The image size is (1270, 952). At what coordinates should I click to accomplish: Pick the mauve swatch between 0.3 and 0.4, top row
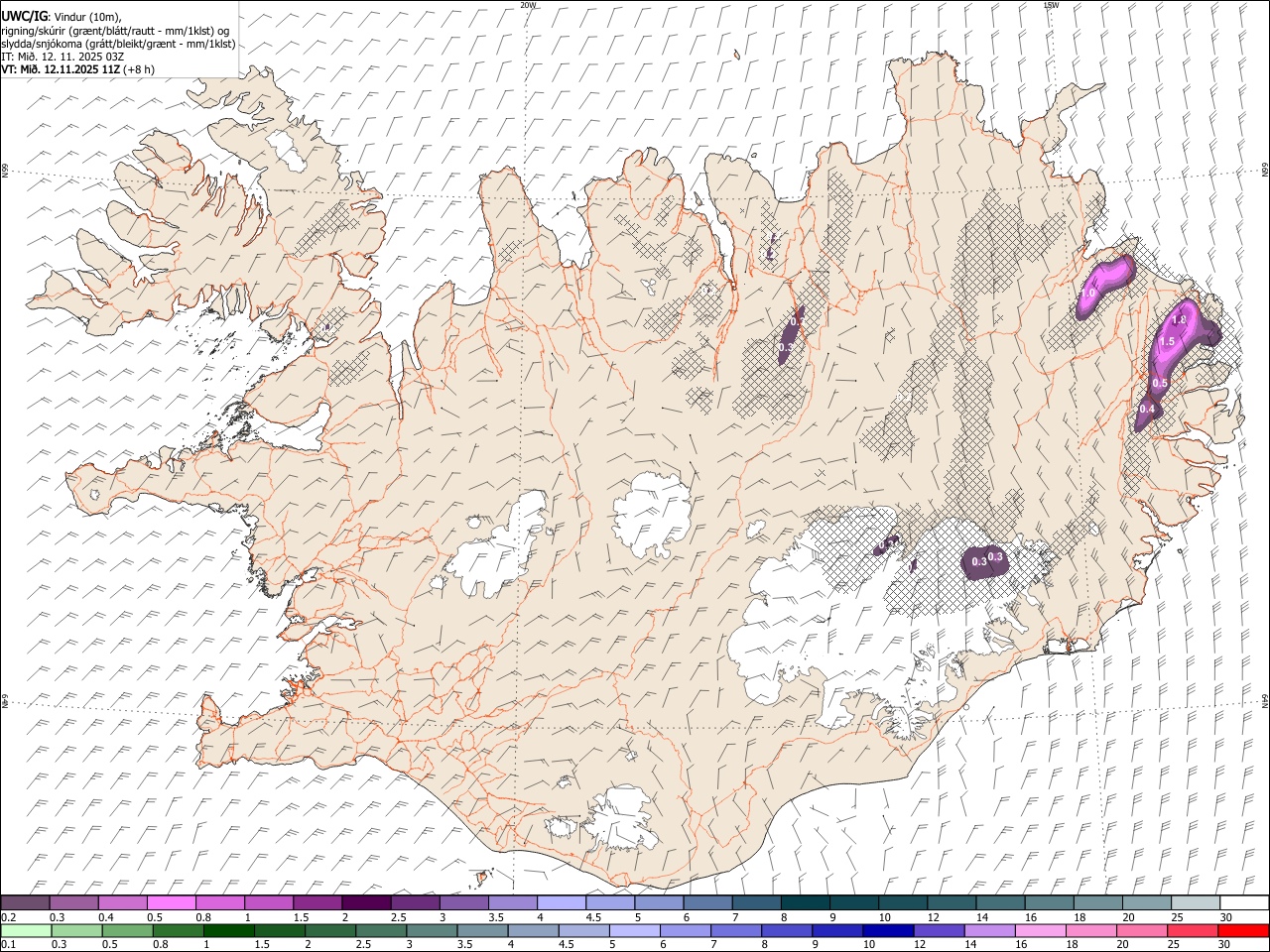coord(74,902)
